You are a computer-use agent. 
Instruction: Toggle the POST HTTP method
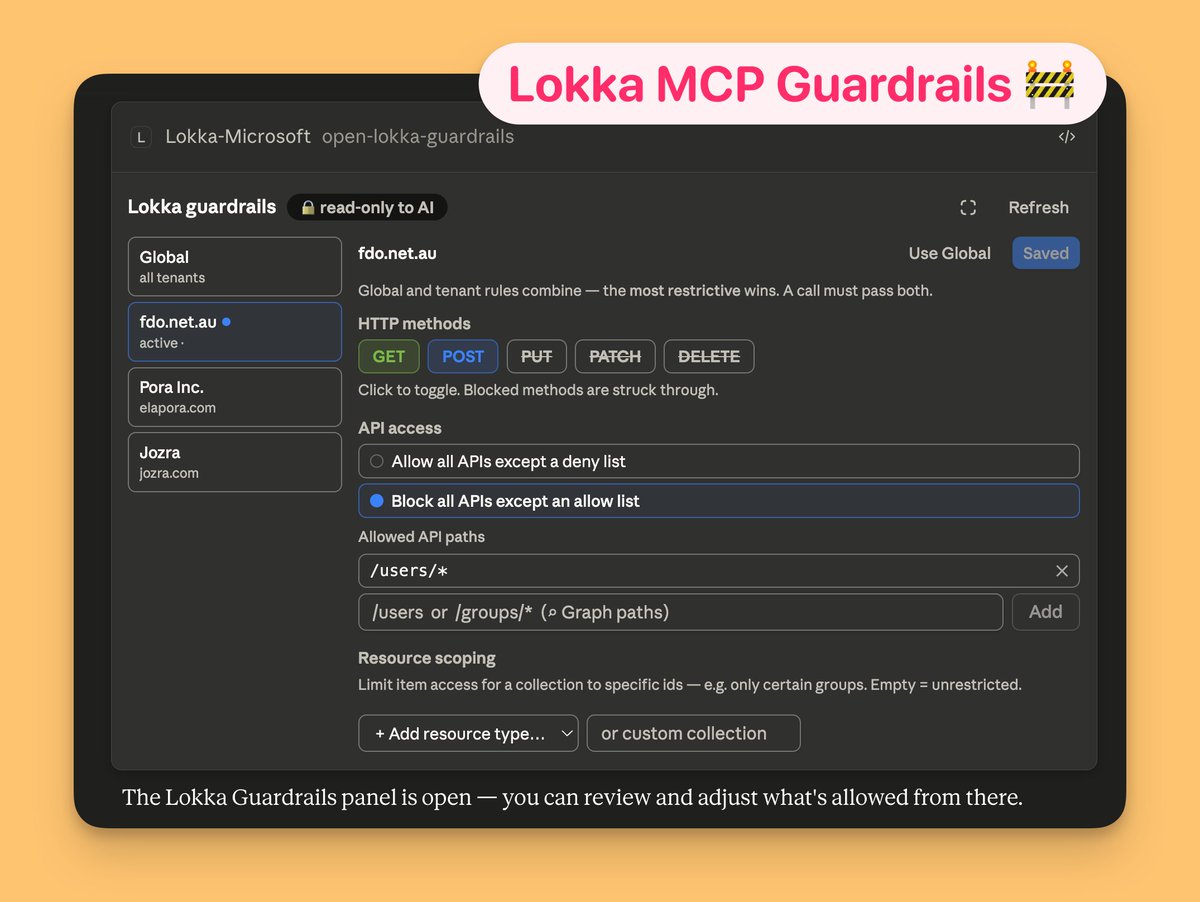click(x=463, y=357)
